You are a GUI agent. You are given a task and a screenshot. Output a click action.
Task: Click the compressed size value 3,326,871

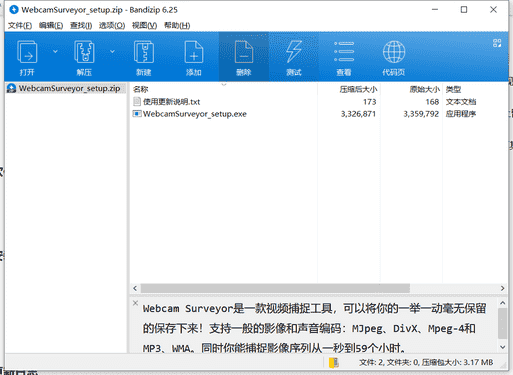[x=358, y=114]
